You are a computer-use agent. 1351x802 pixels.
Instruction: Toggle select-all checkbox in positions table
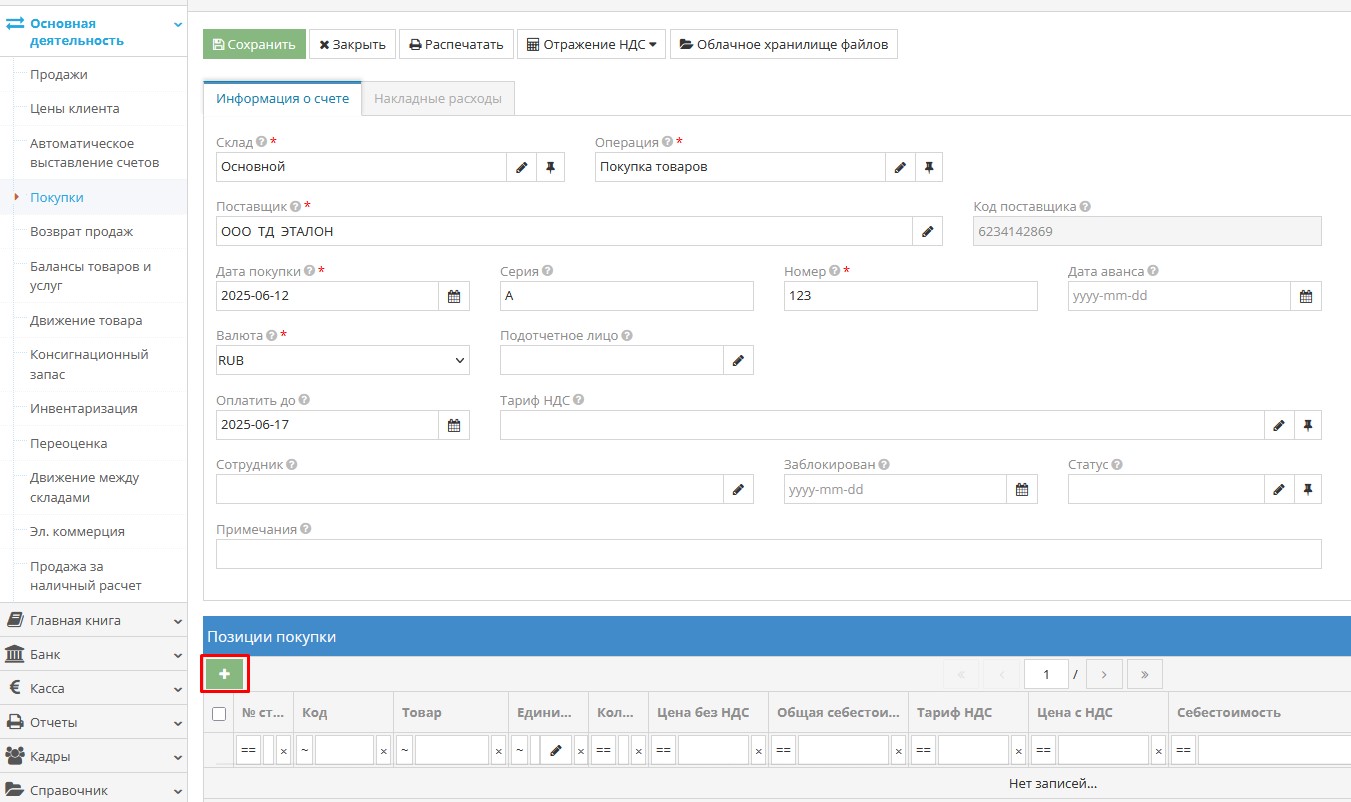point(219,713)
